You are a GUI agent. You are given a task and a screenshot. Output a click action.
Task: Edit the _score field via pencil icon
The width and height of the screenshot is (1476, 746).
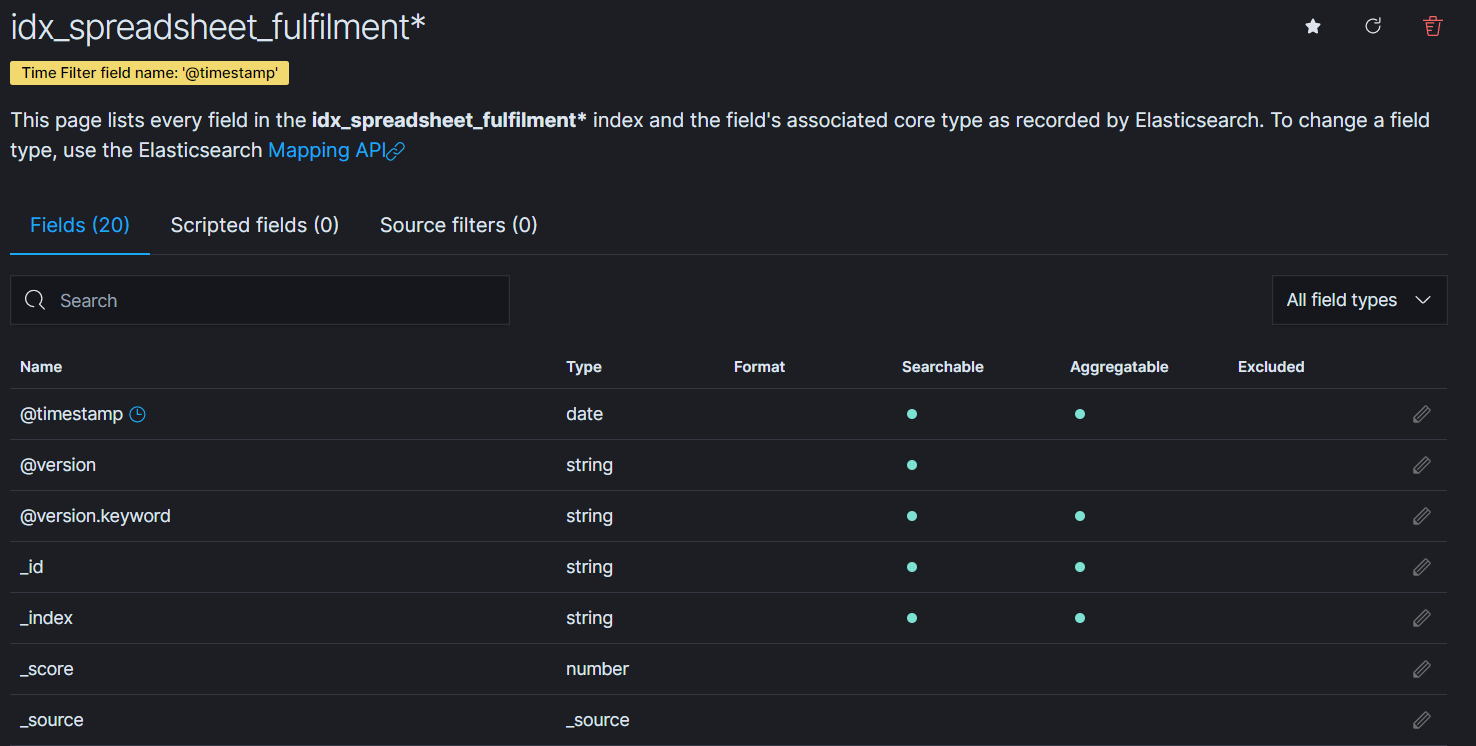click(1421, 669)
